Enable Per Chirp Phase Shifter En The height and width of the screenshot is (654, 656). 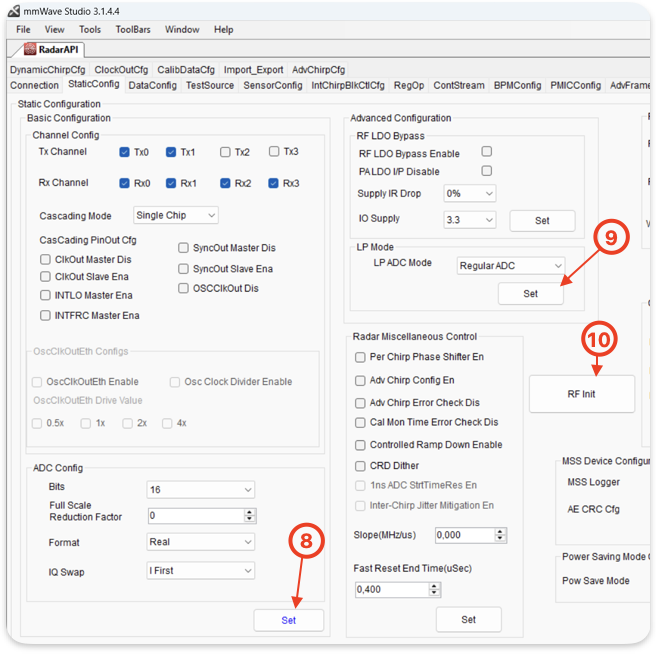pyautogui.click(x=360, y=357)
